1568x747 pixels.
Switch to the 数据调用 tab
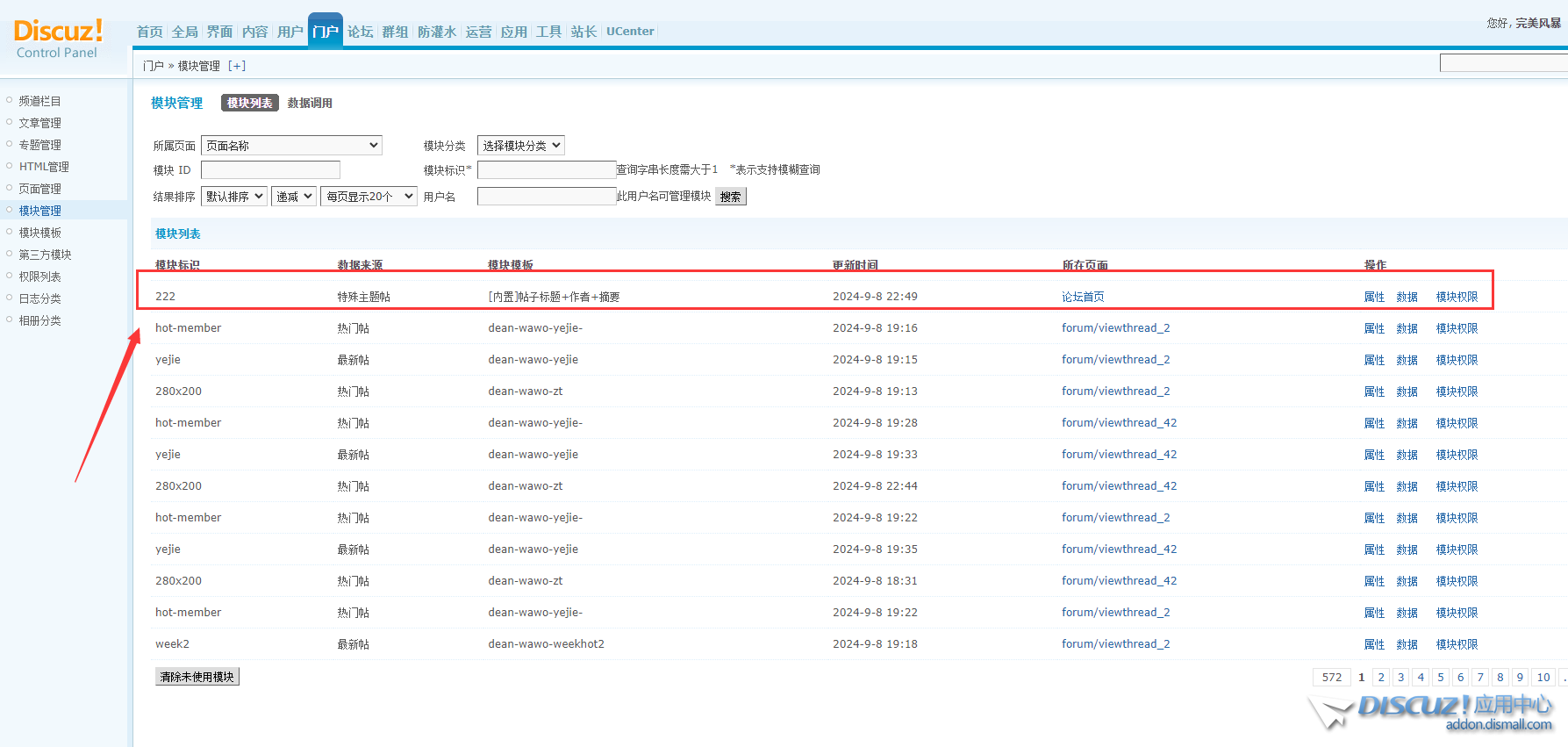[310, 104]
